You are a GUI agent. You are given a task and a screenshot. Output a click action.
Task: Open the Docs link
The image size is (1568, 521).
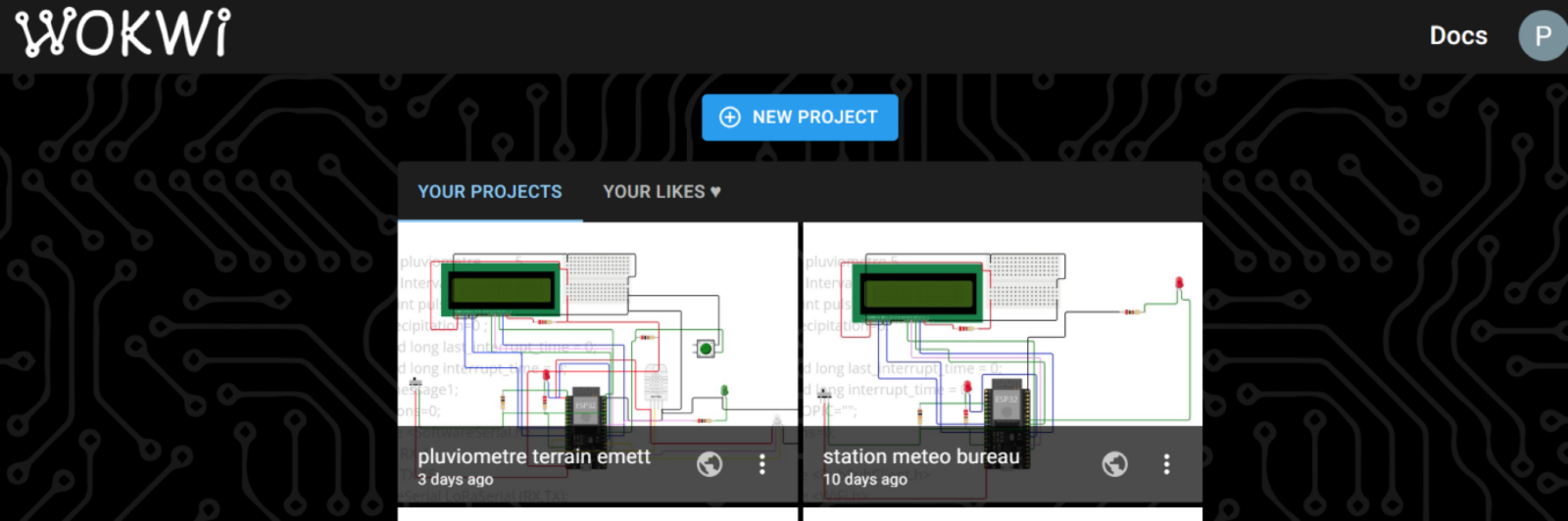1457,36
